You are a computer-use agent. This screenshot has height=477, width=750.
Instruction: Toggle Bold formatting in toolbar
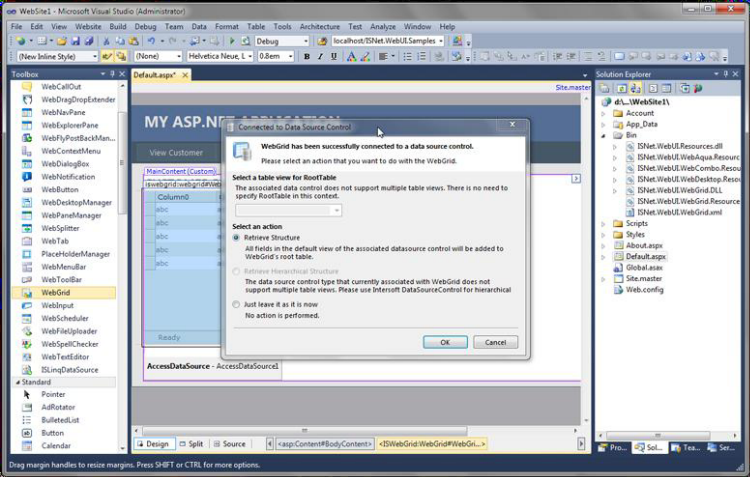(307, 56)
